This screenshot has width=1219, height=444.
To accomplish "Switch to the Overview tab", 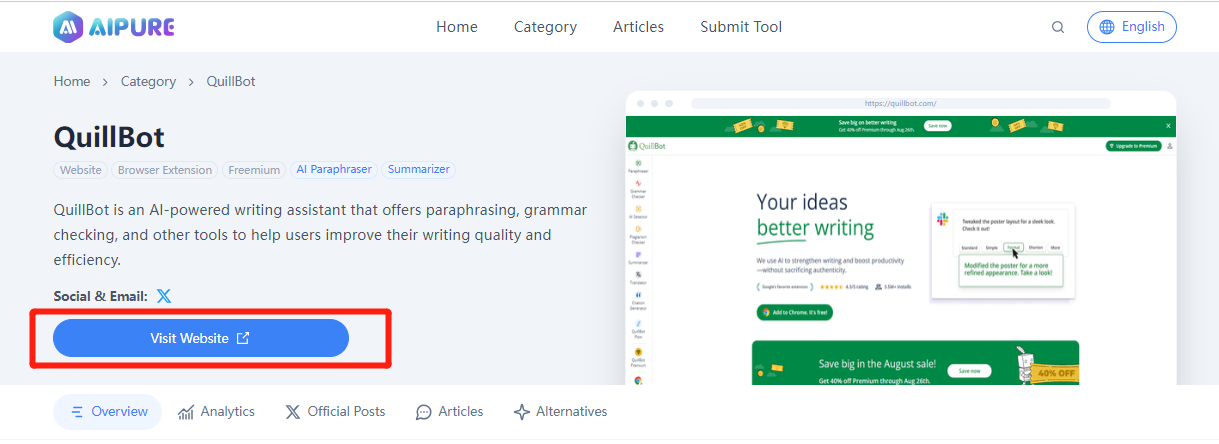I will point(108,411).
